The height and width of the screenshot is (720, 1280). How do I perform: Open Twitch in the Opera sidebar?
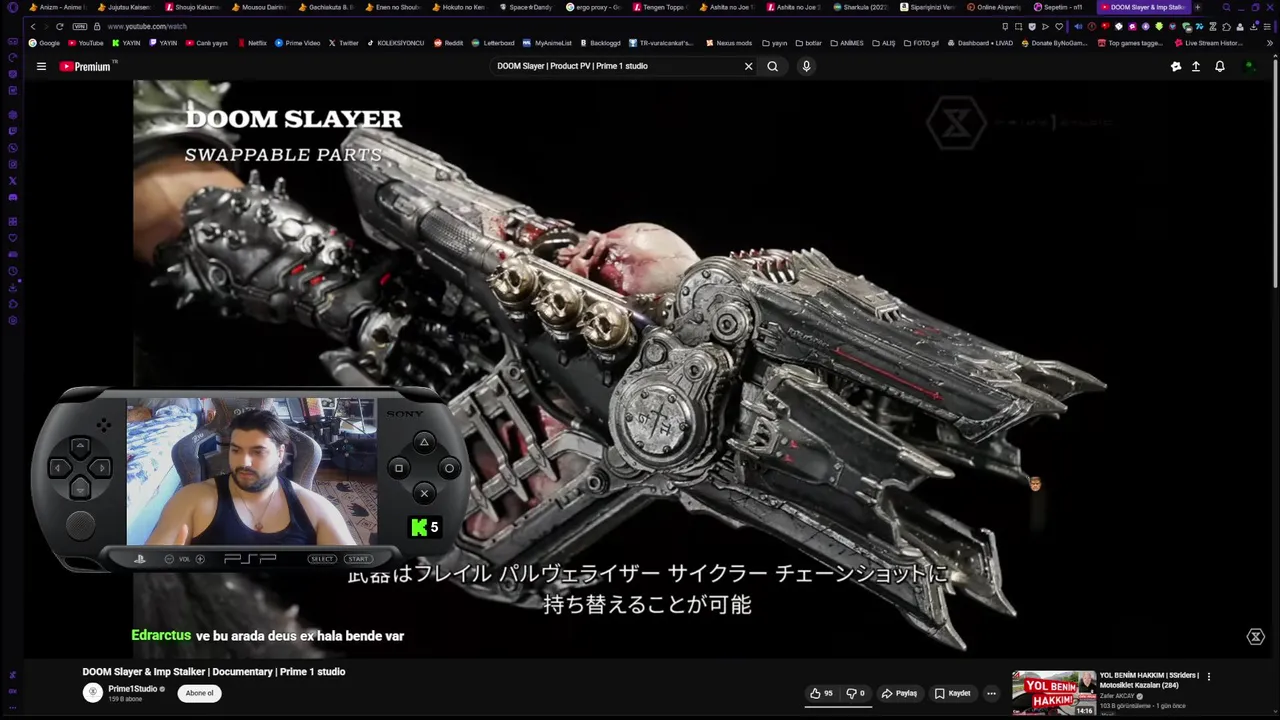pyautogui.click(x=12, y=130)
